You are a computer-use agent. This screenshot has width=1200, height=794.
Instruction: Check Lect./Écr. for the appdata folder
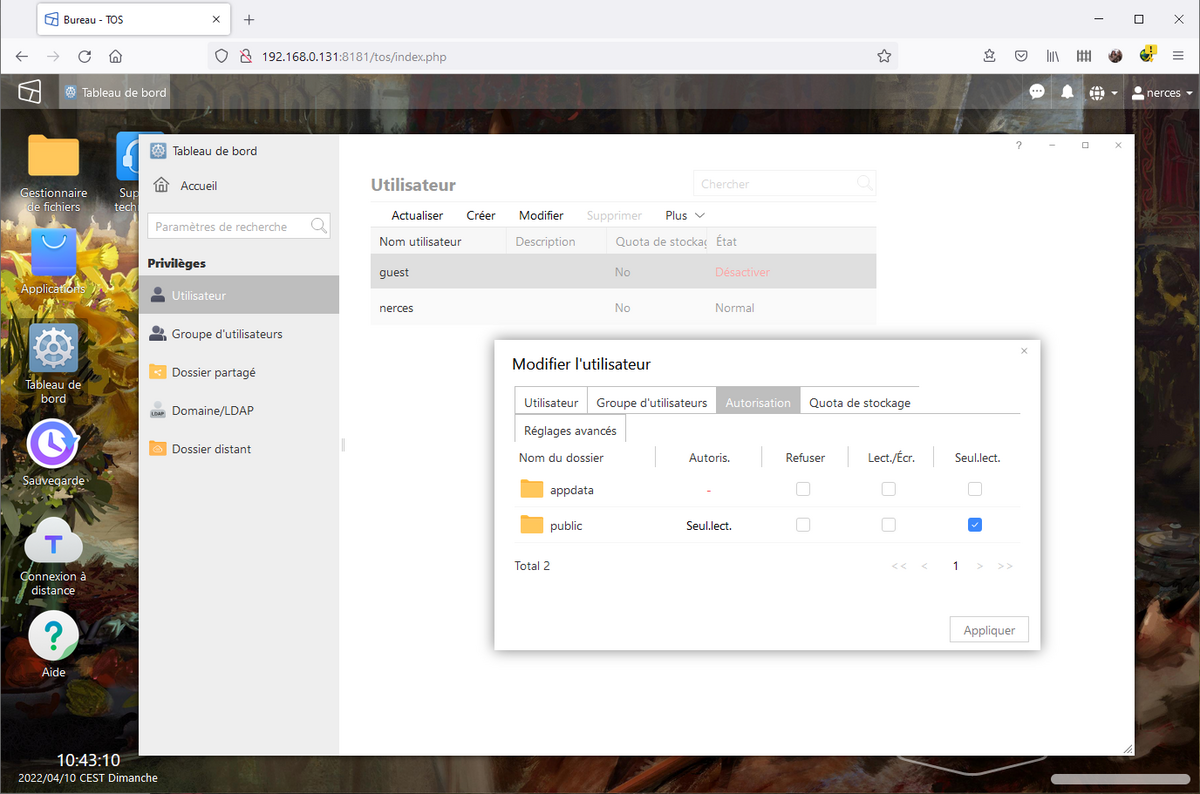point(888,489)
